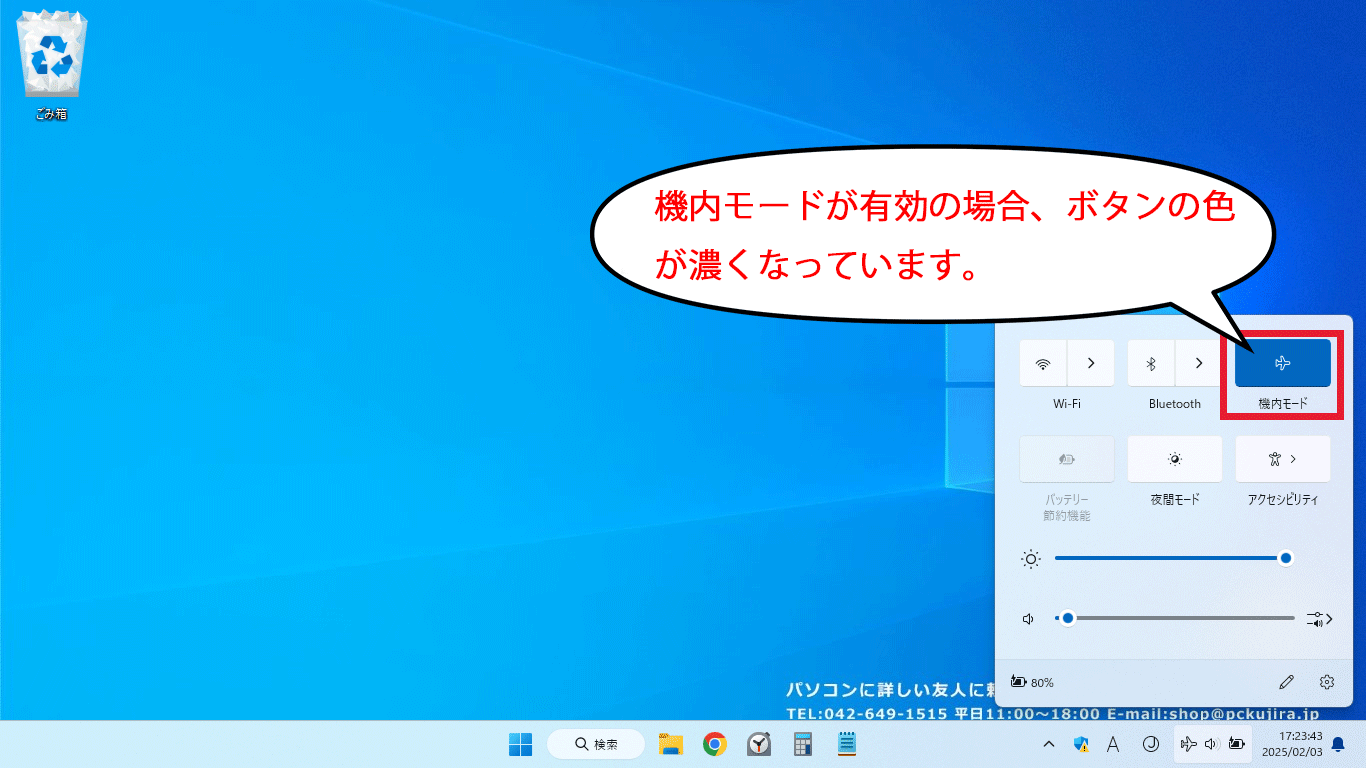The width and height of the screenshot is (1366, 768).
Task: Open File Explorer from the taskbar
Action: tap(670, 744)
